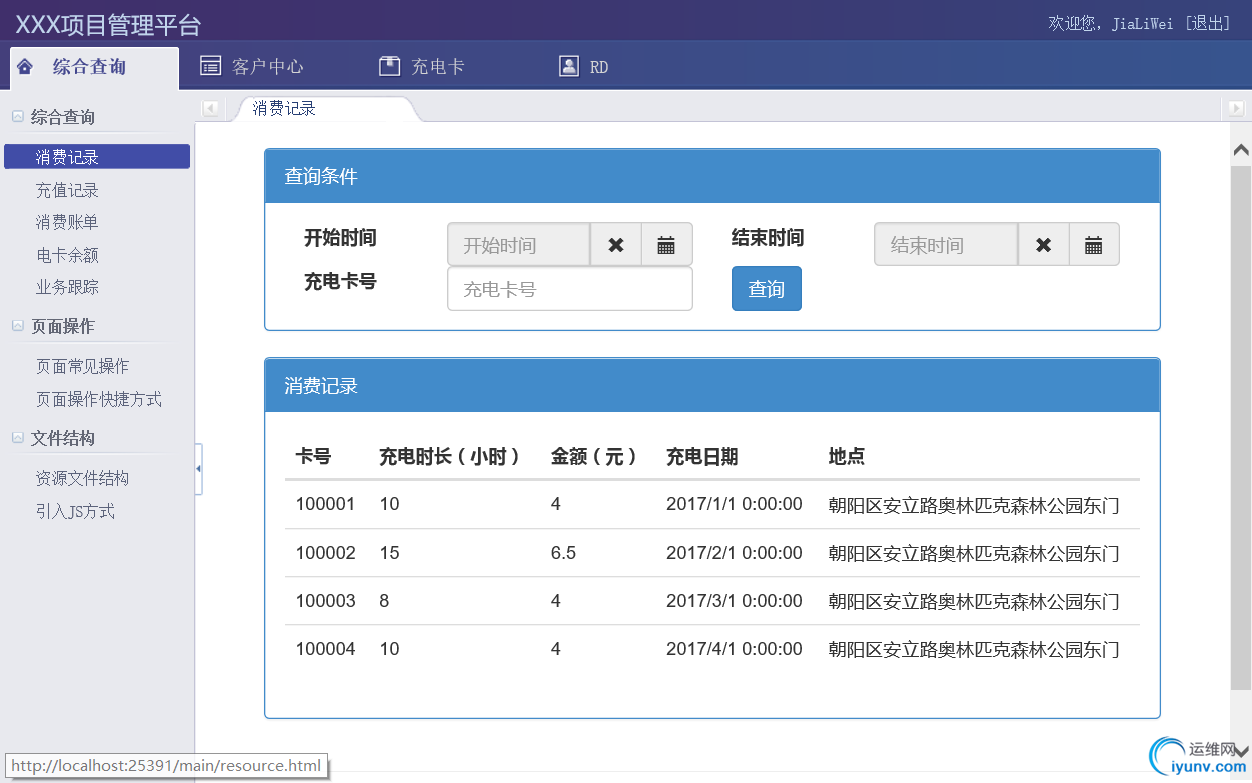Click the 充电日期 column header
The height and width of the screenshot is (783, 1252).
point(702,457)
